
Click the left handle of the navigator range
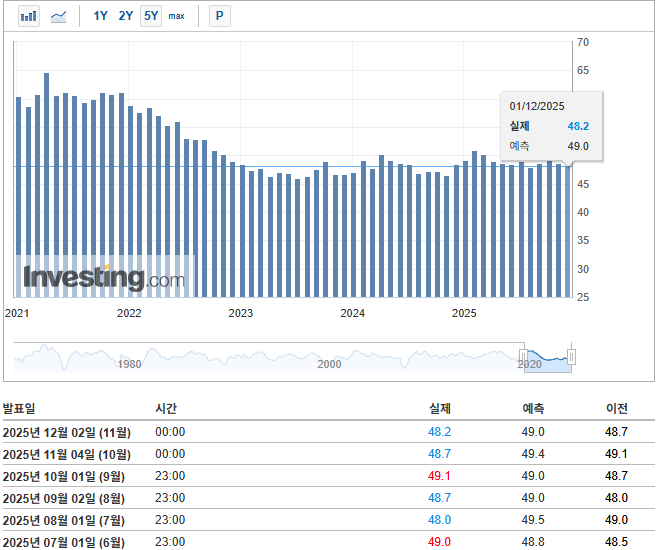522,356
